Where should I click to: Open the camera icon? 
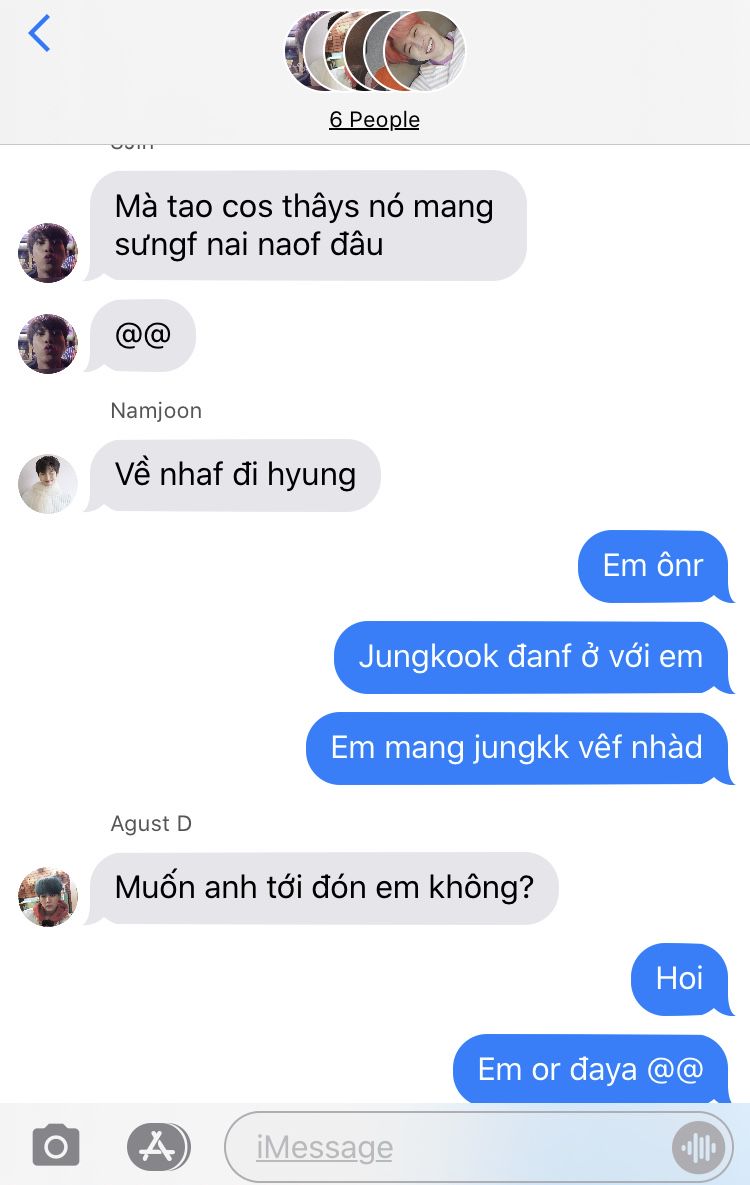click(56, 1146)
